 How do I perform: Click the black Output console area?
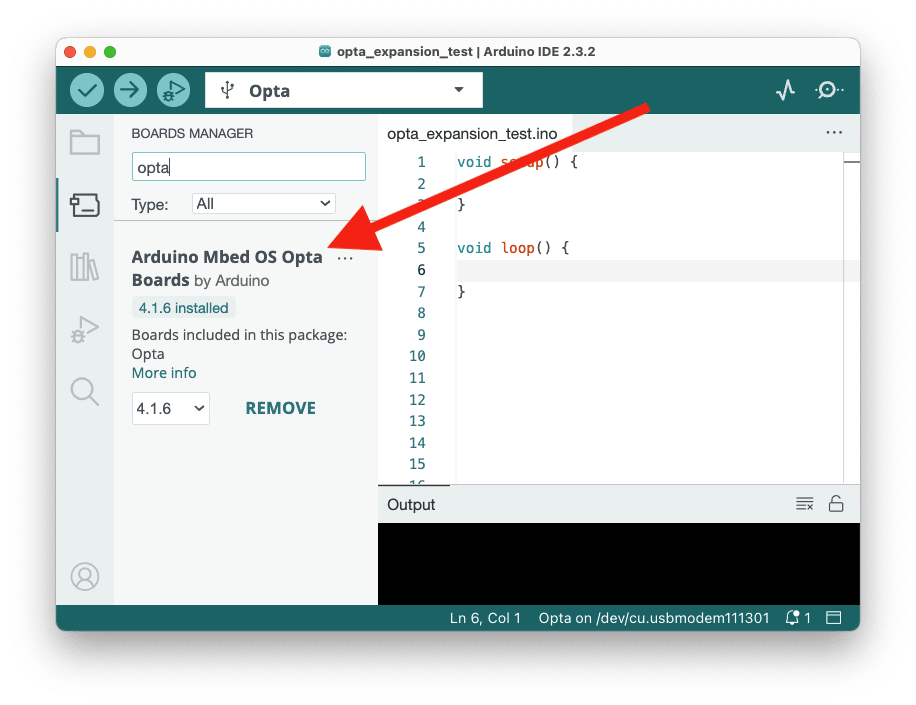(619, 564)
